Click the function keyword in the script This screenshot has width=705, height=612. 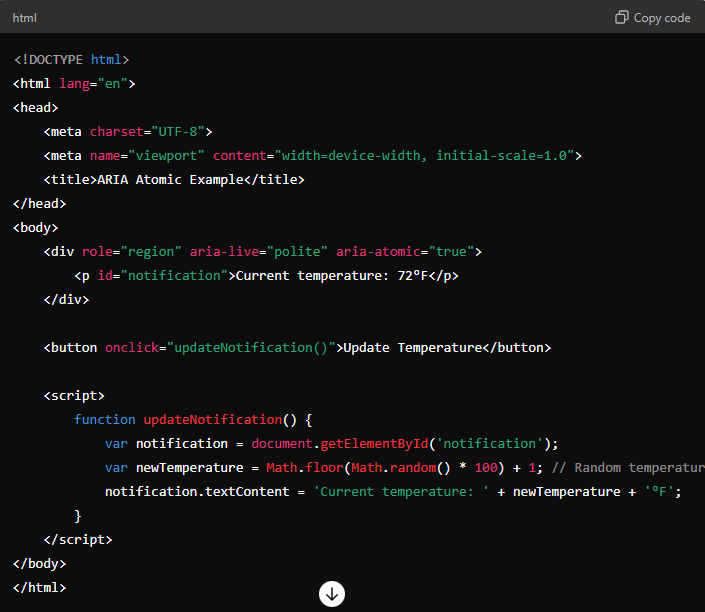pyautogui.click(x=104, y=420)
